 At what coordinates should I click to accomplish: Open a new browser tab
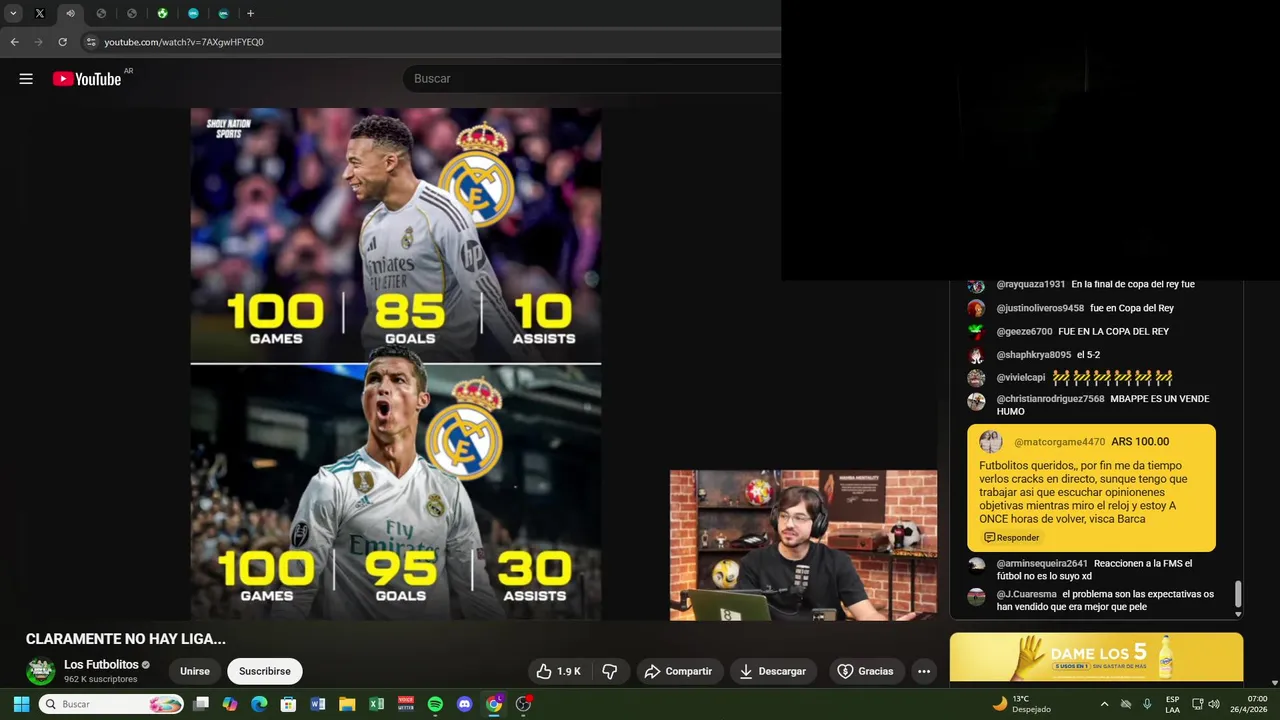(x=250, y=13)
